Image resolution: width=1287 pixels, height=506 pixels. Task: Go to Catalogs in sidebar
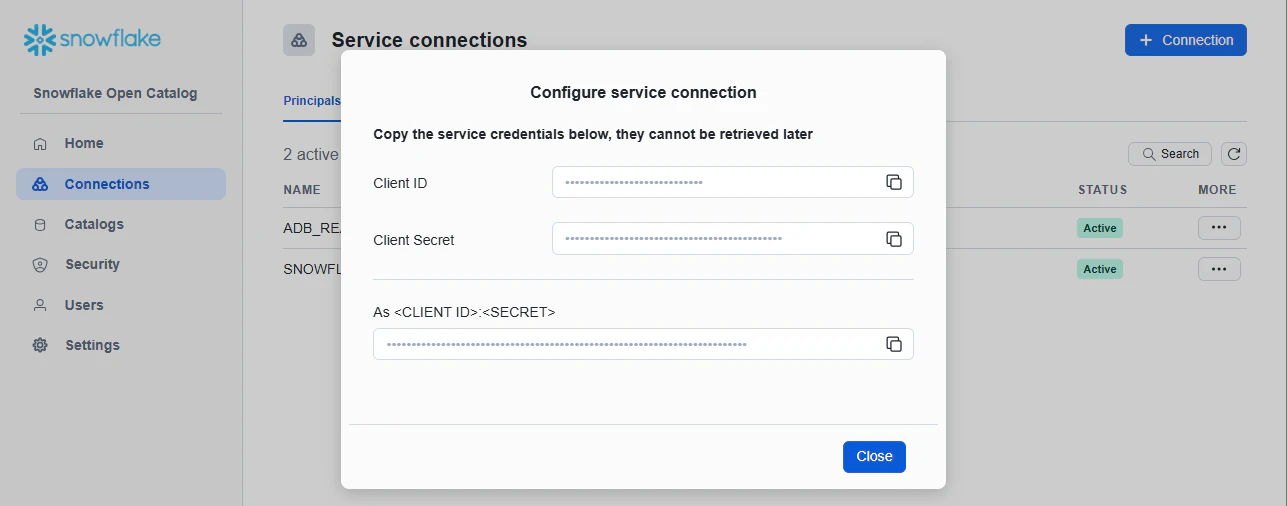tap(94, 224)
